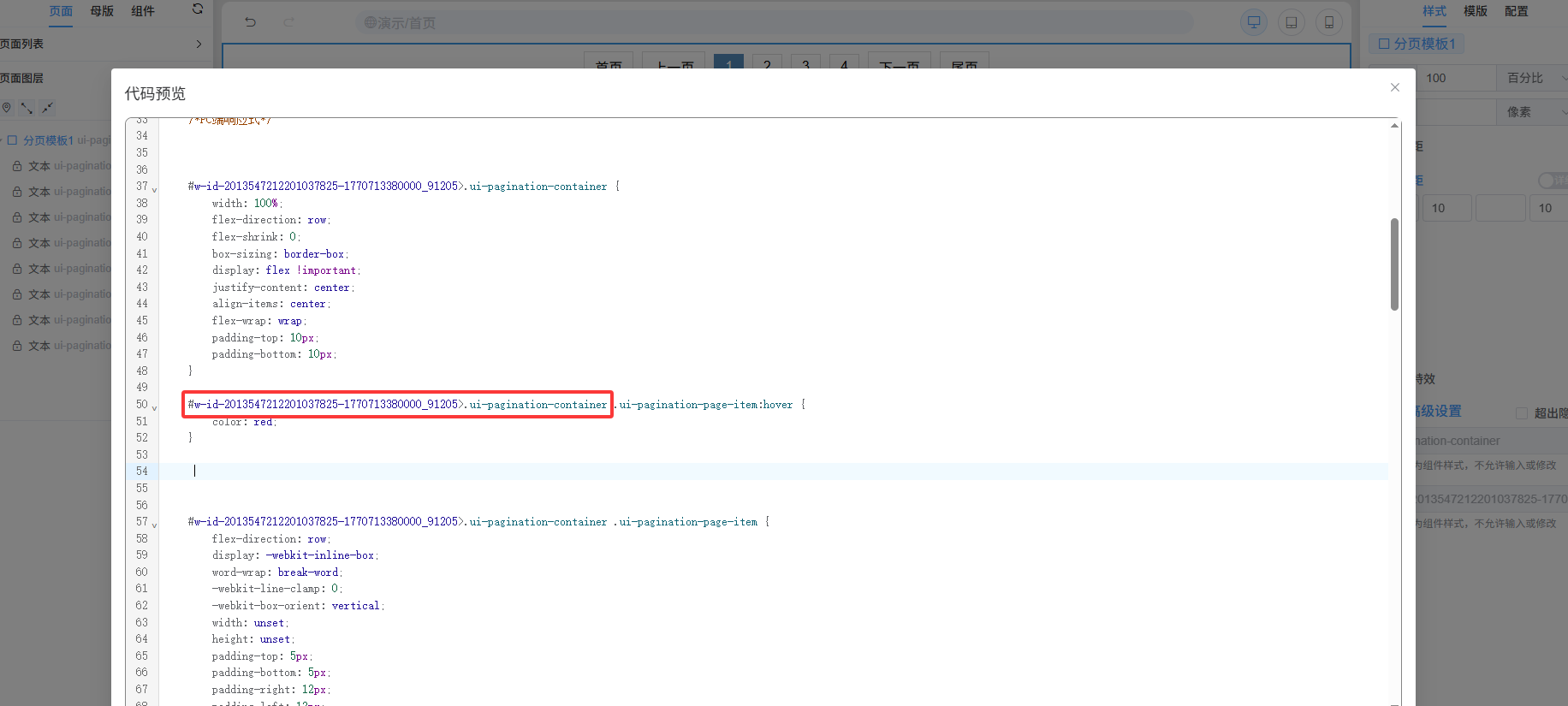
Task: Close the 代码预览 dialog
Action: 1394,87
